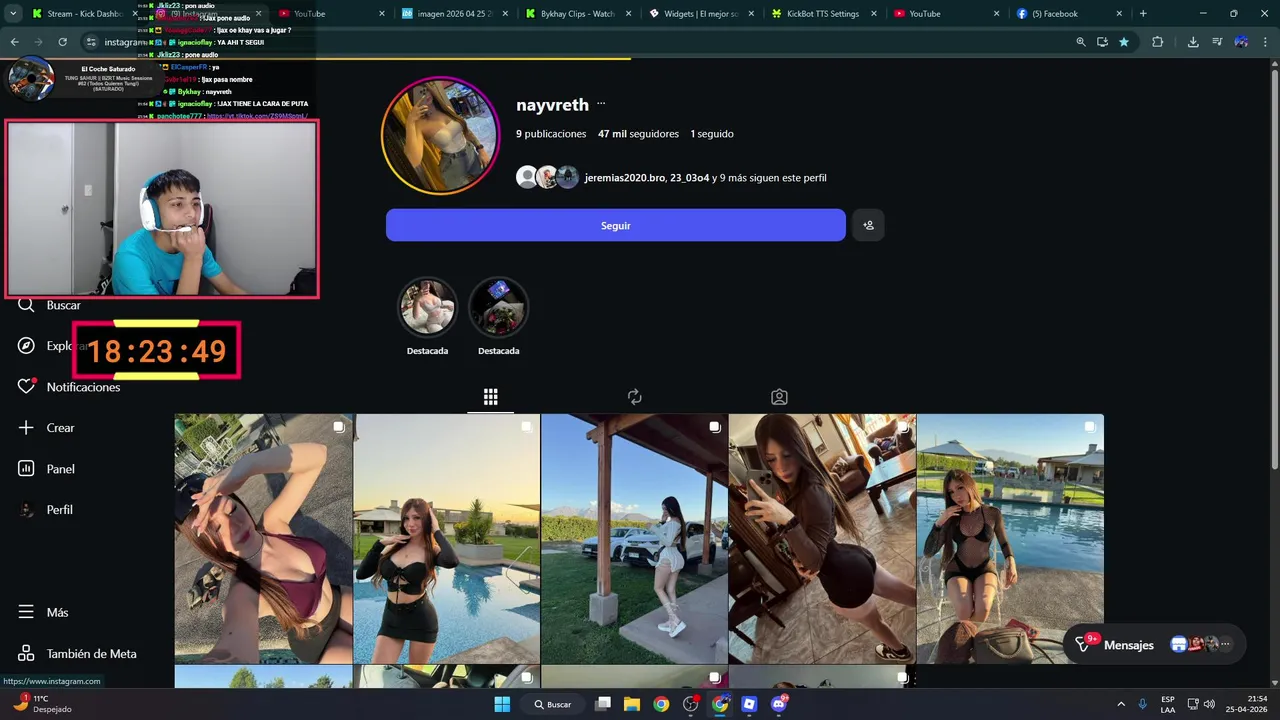
Task: Switch to Widgets tab
Action: click(700, 14)
